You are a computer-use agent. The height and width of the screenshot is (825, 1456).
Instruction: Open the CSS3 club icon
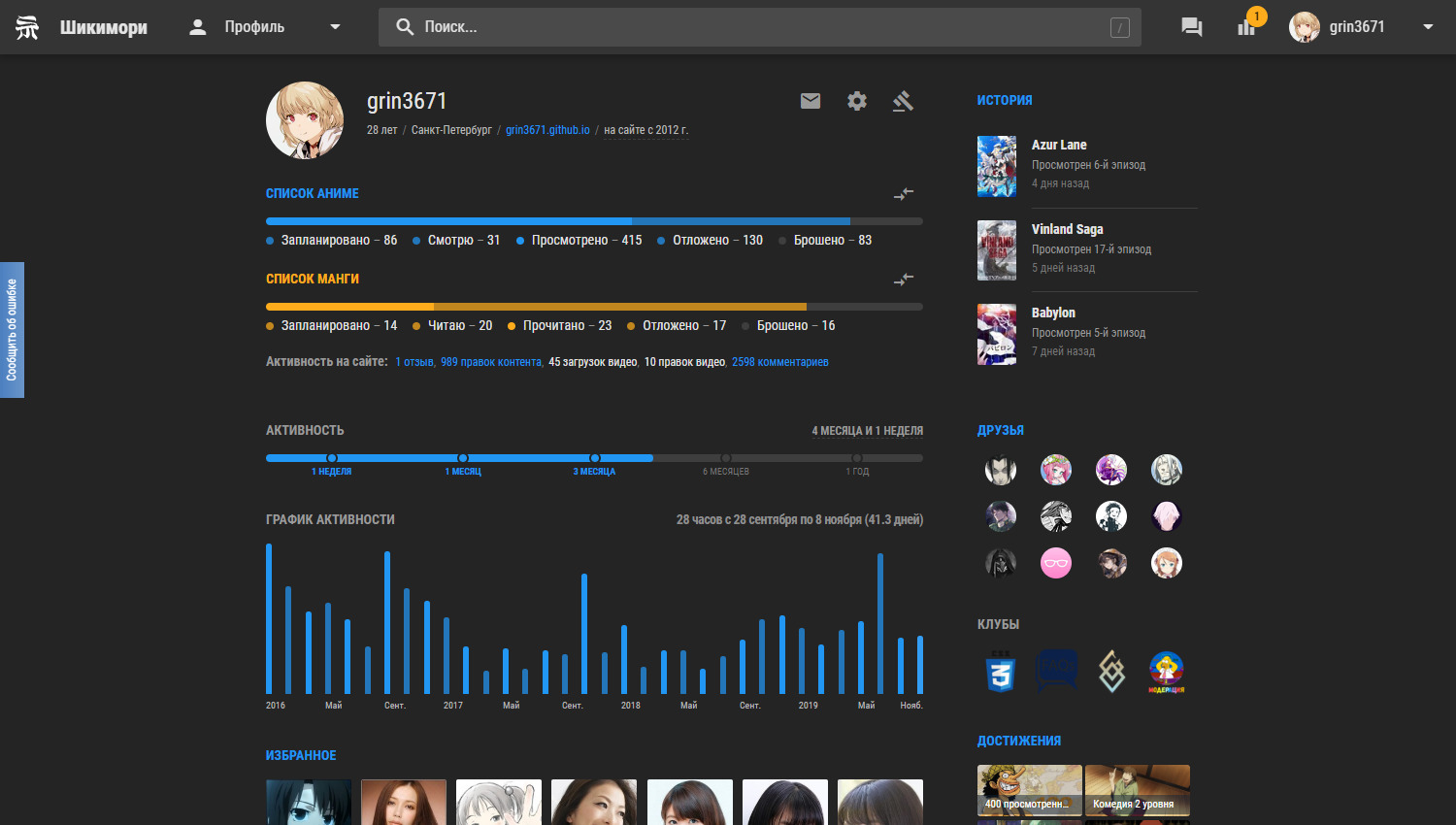[x=1001, y=671]
